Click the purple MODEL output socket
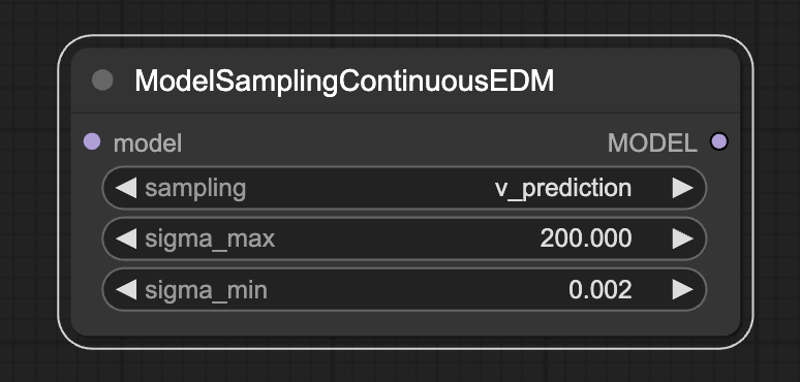The image size is (800, 382). 719,141
